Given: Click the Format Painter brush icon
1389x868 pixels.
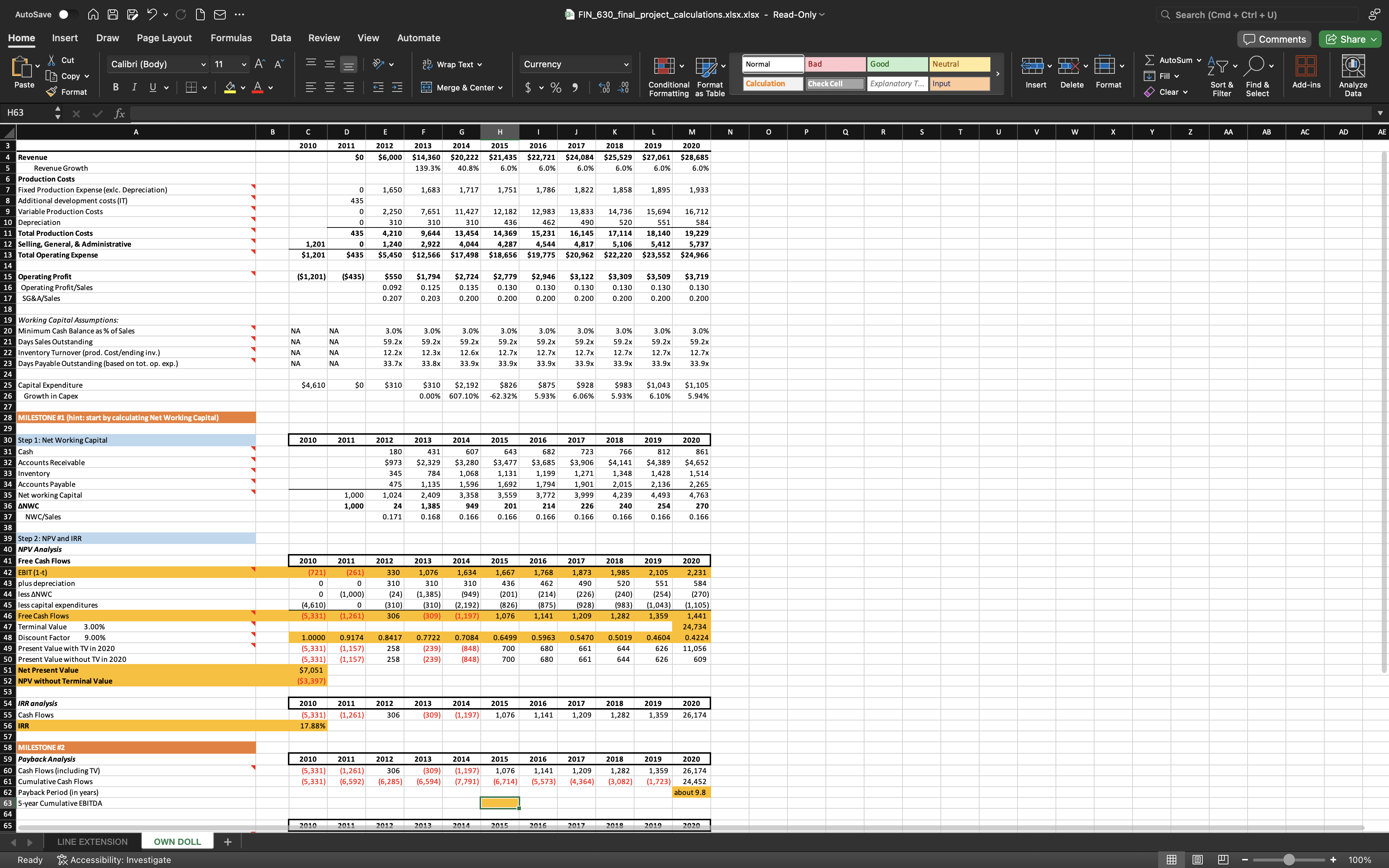Looking at the screenshot, I should click(52, 92).
